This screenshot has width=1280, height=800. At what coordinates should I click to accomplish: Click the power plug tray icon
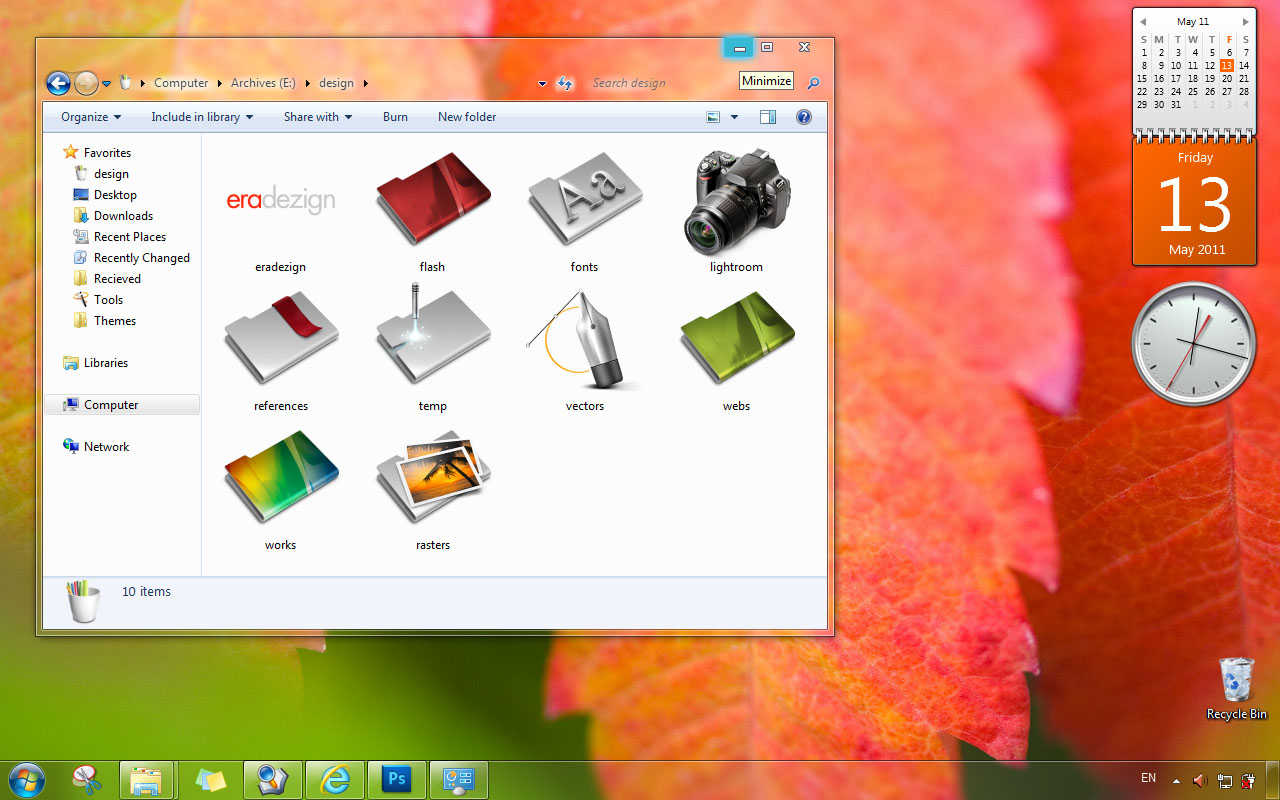(1249, 780)
